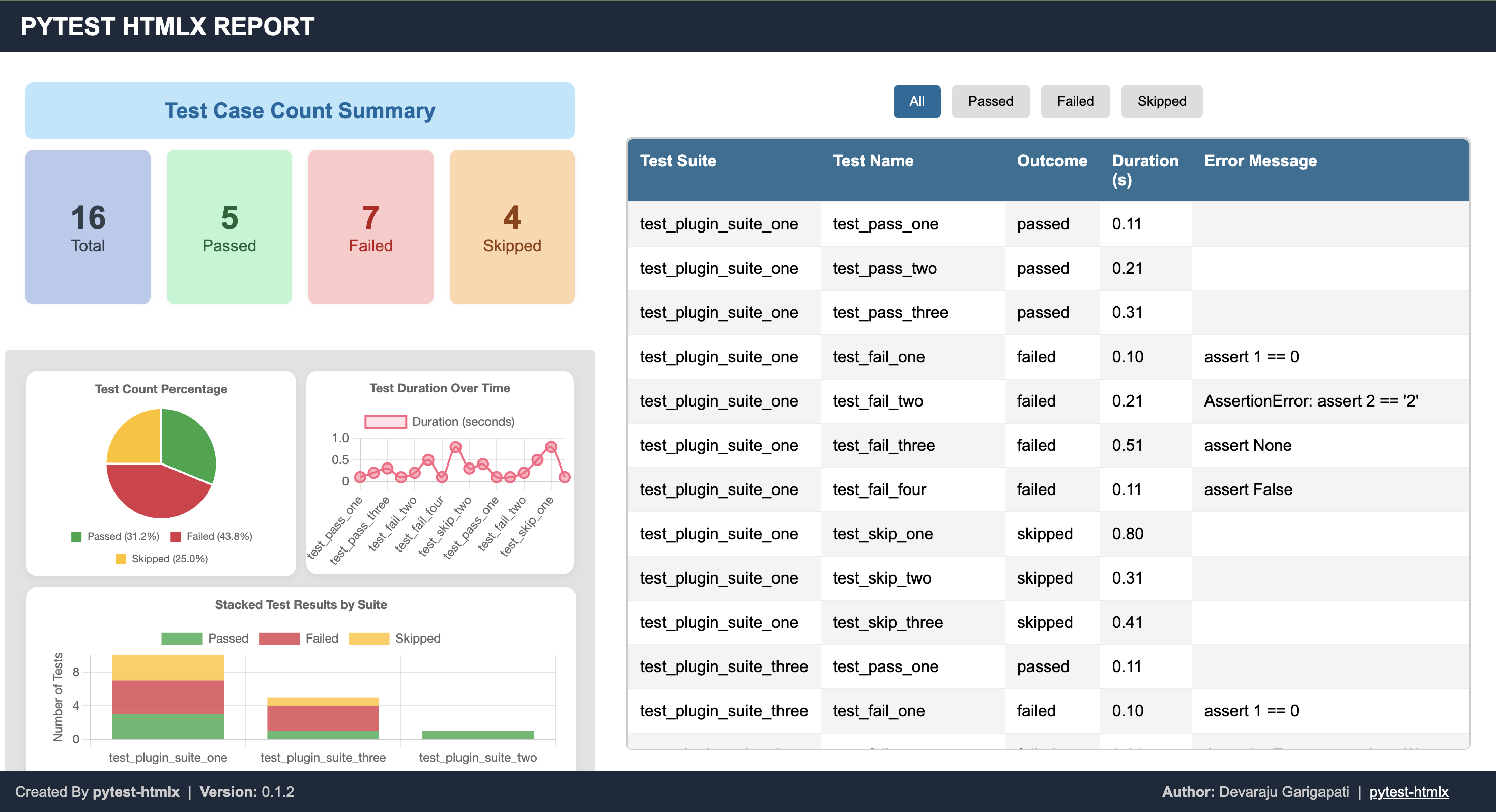Click the Passed 5 summary card
Screen dimensions: 1496x812
coord(229,226)
